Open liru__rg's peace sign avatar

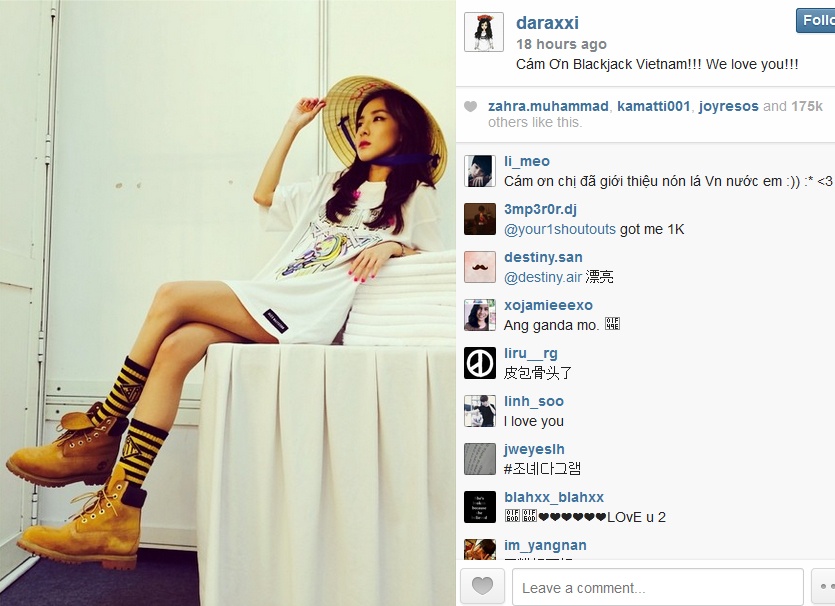coord(480,363)
